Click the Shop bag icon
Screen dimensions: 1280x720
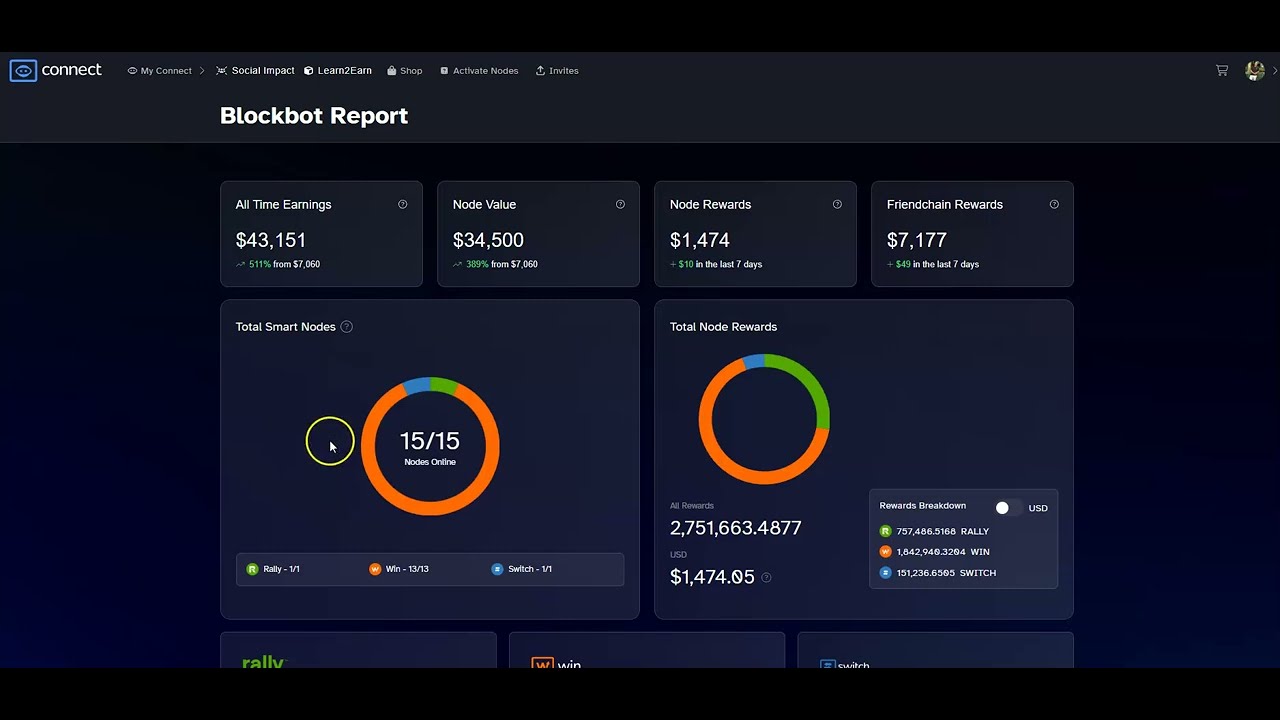(392, 71)
